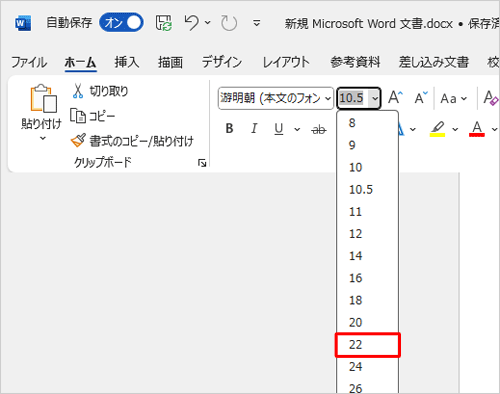Switch to the レイアウト tab
The image size is (500, 394).
[286, 62]
